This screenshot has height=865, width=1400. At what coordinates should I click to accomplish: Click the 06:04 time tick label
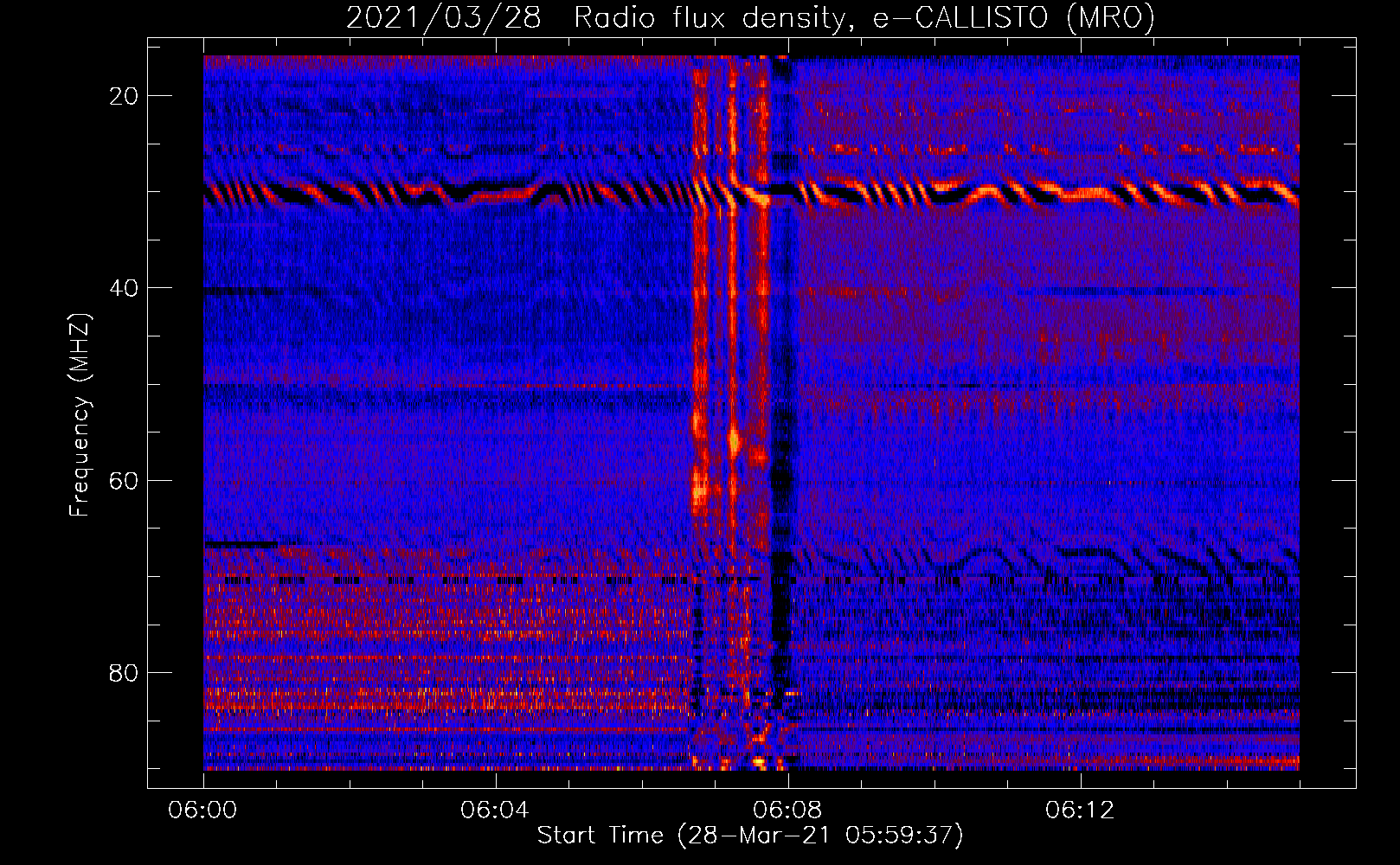point(495,811)
